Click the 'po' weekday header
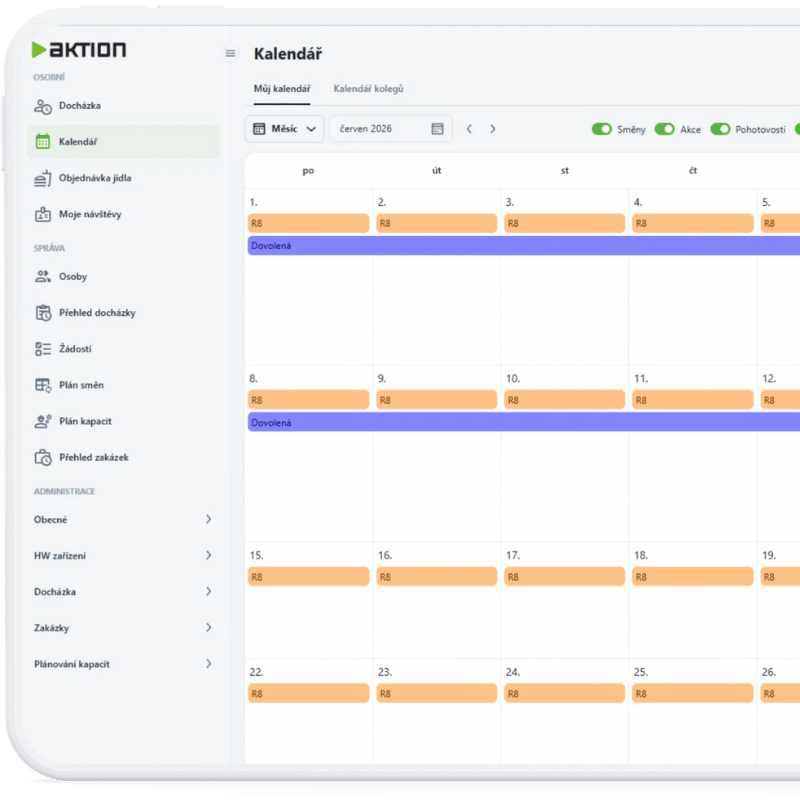The width and height of the screenshot is (800, 800). 308,171
